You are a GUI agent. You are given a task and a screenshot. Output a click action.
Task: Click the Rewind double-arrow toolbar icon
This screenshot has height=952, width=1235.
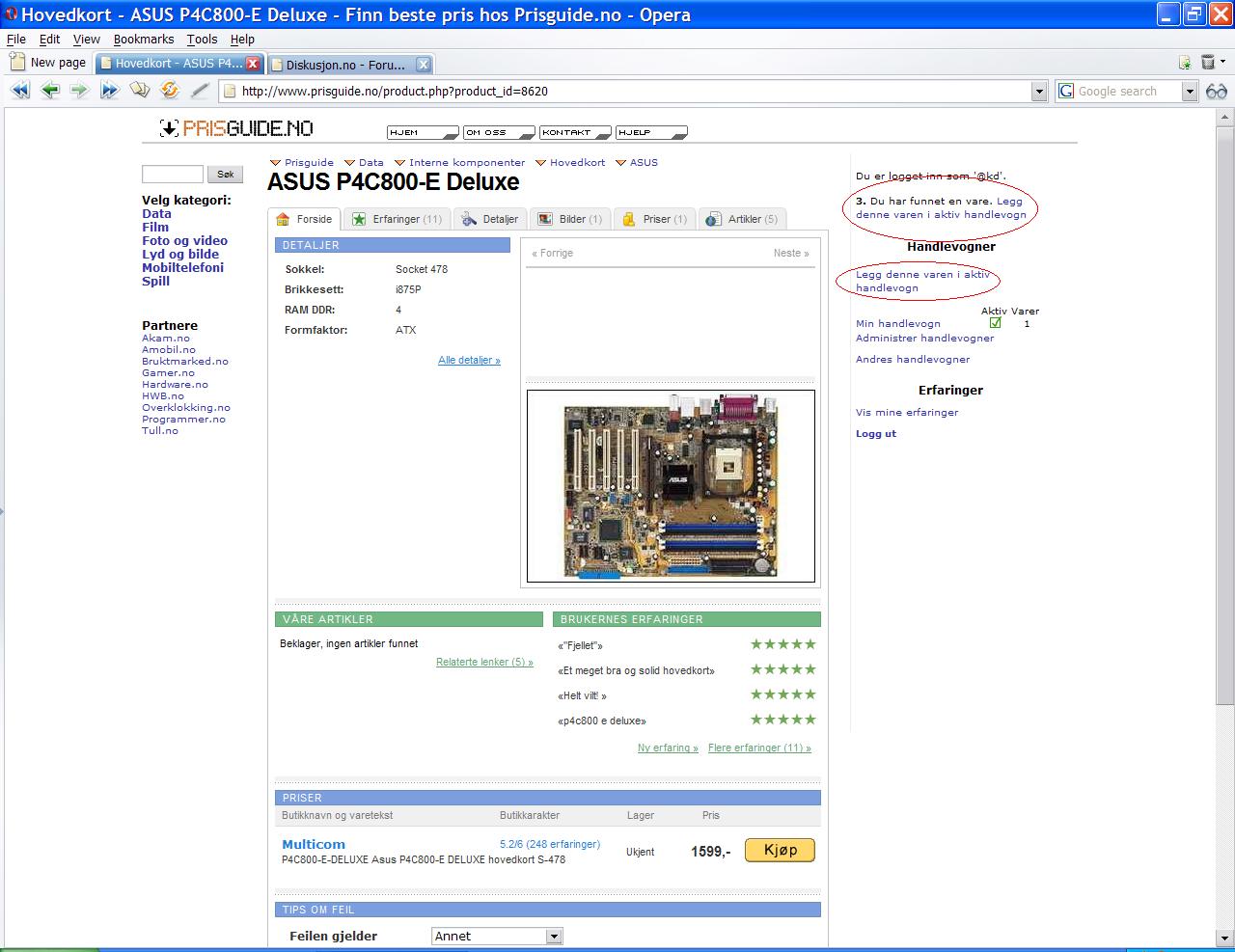20,91
